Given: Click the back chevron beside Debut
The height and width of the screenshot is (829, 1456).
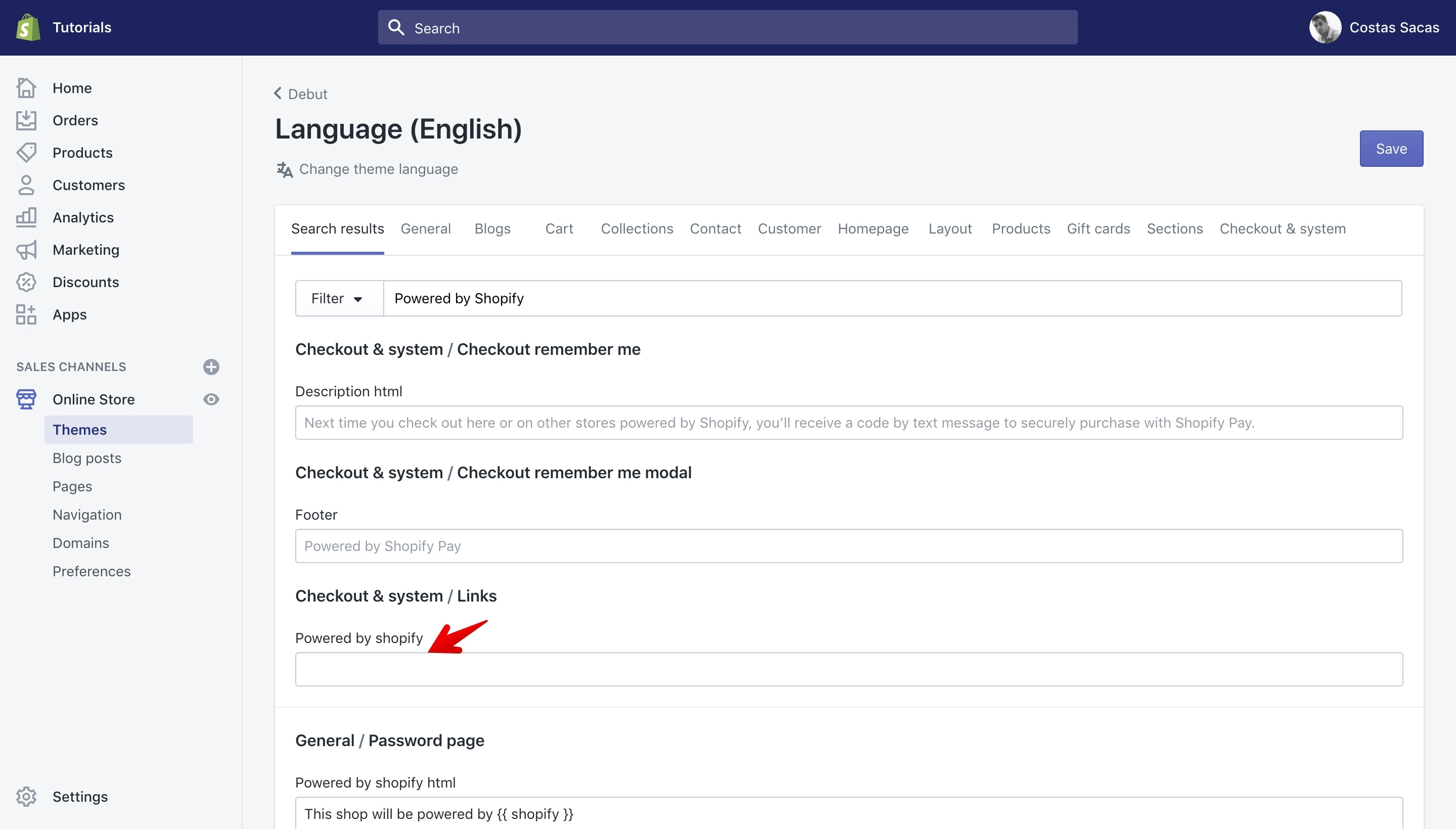Looking at the screenshot, I should tap(278, 93).
